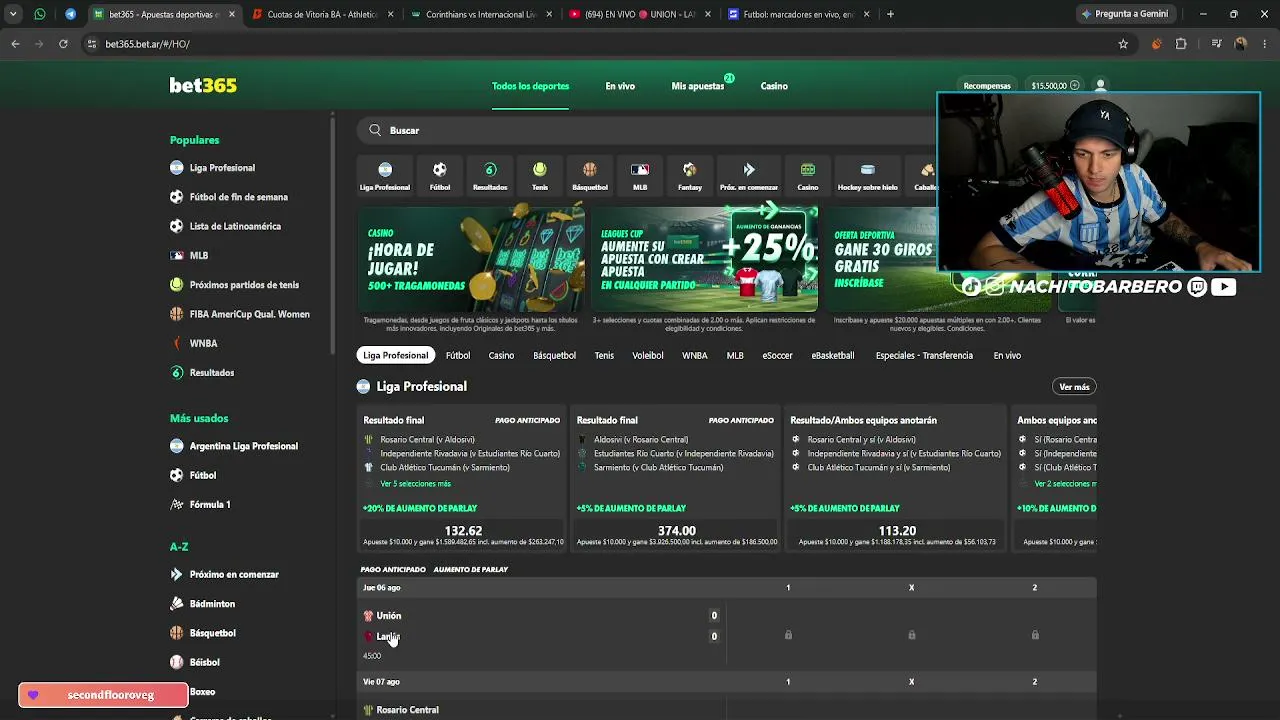Click the browser address bar URL
Screen dimensions: 1280x720
click(147, 44)
